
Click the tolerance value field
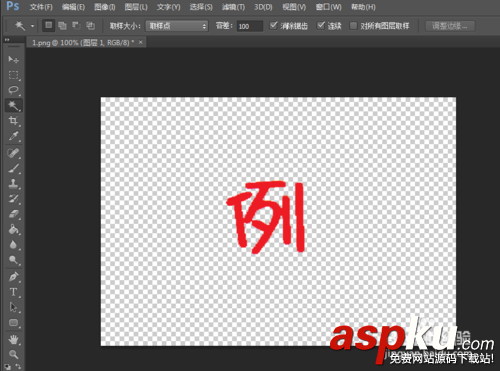(250, 26)
